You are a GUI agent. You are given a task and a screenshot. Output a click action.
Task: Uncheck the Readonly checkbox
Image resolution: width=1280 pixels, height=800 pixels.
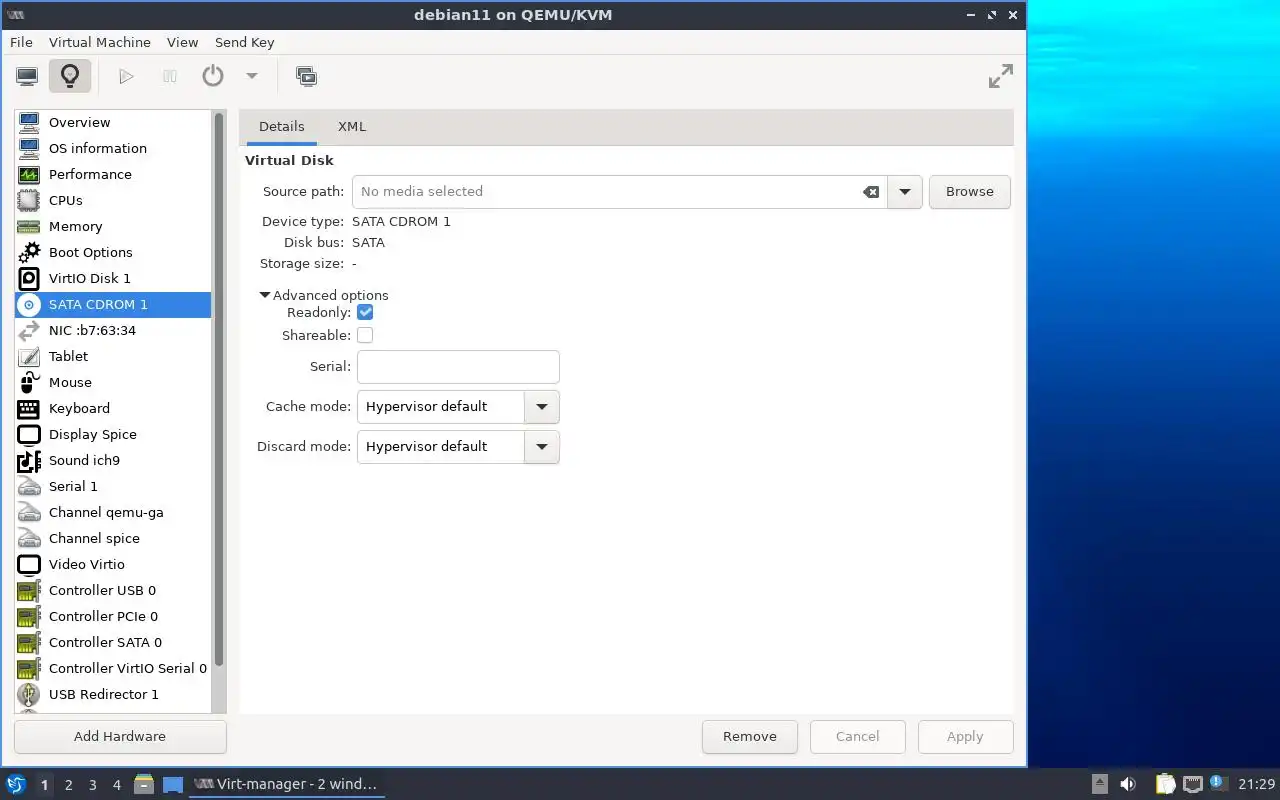[365, 312]
